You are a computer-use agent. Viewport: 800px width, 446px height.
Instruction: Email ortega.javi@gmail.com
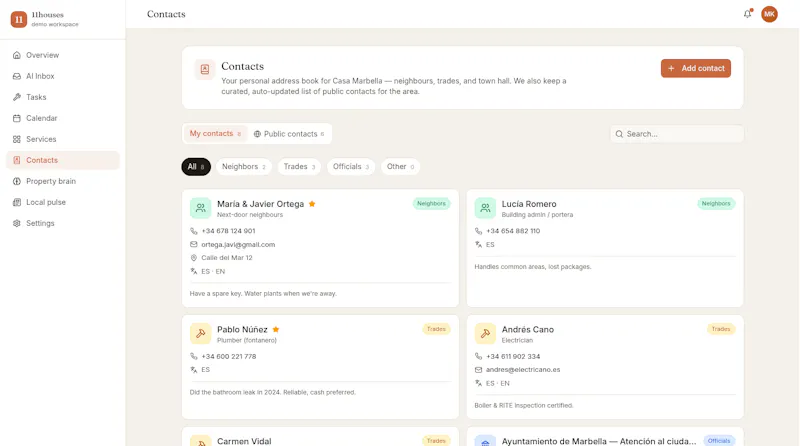click(x=238, y=245)
